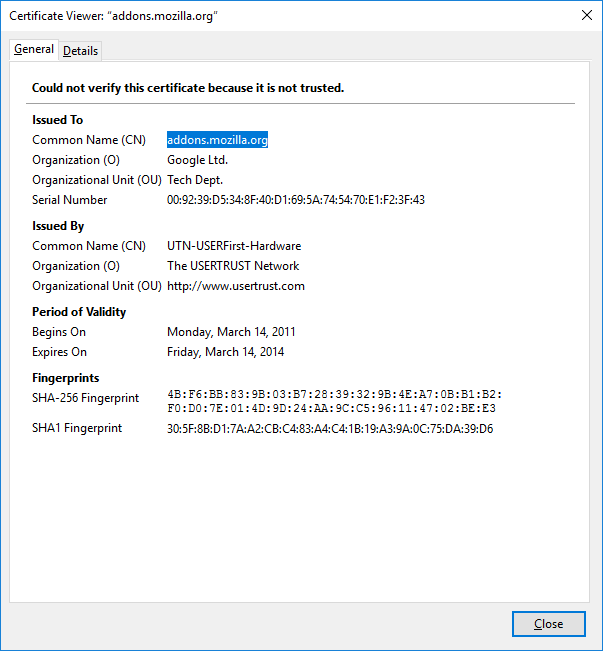The image size is (603, 651).
Task: Select the Google Ltd. organization value
Action: (x=197, y=160)
